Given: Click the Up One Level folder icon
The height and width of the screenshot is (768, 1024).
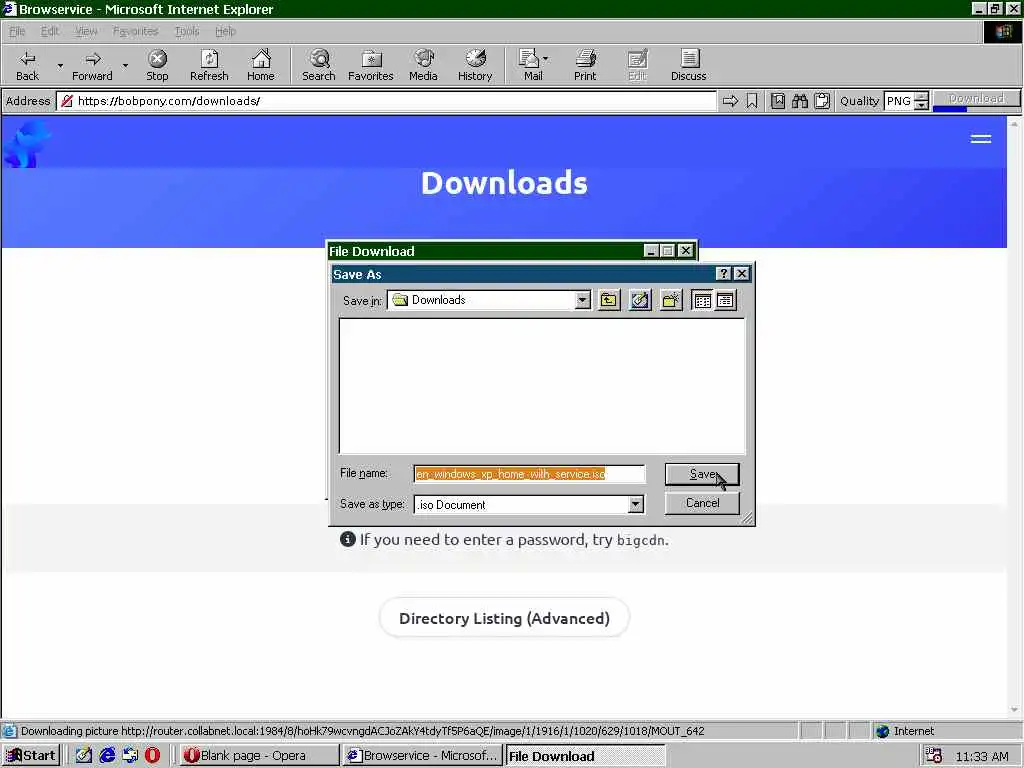Looking at the screenshot, I should pos(609,300).
